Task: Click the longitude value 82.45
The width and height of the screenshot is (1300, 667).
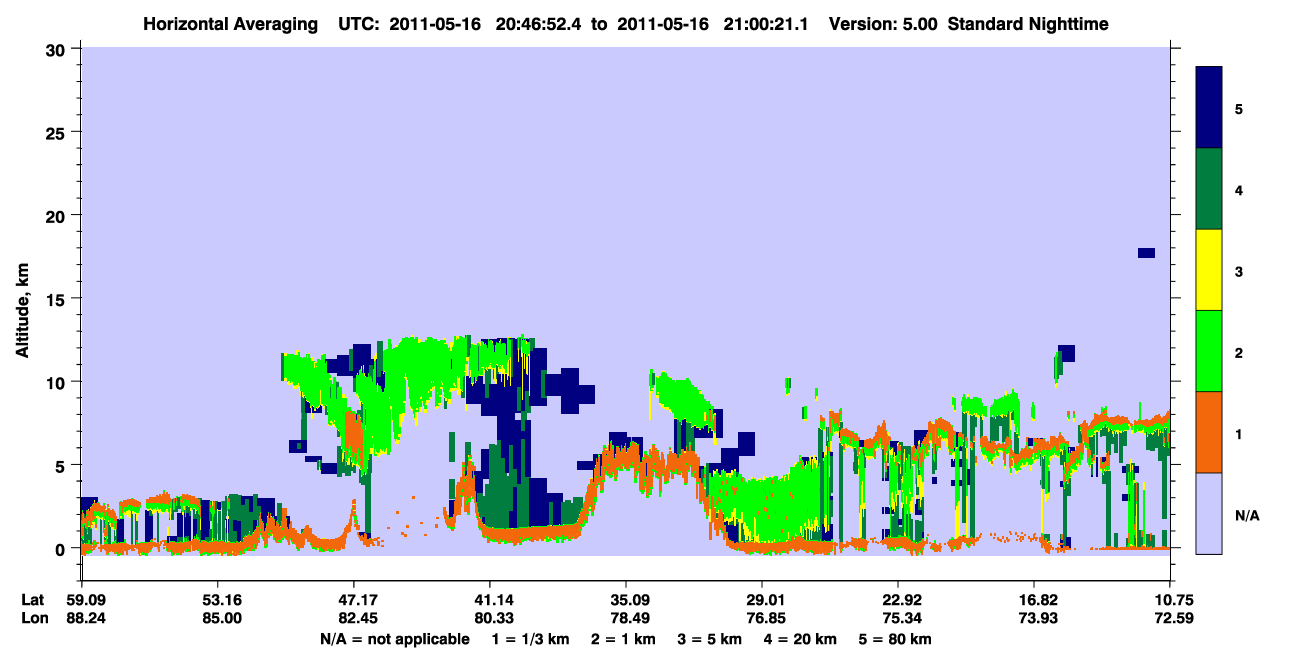Action: [x=358, y=619]
